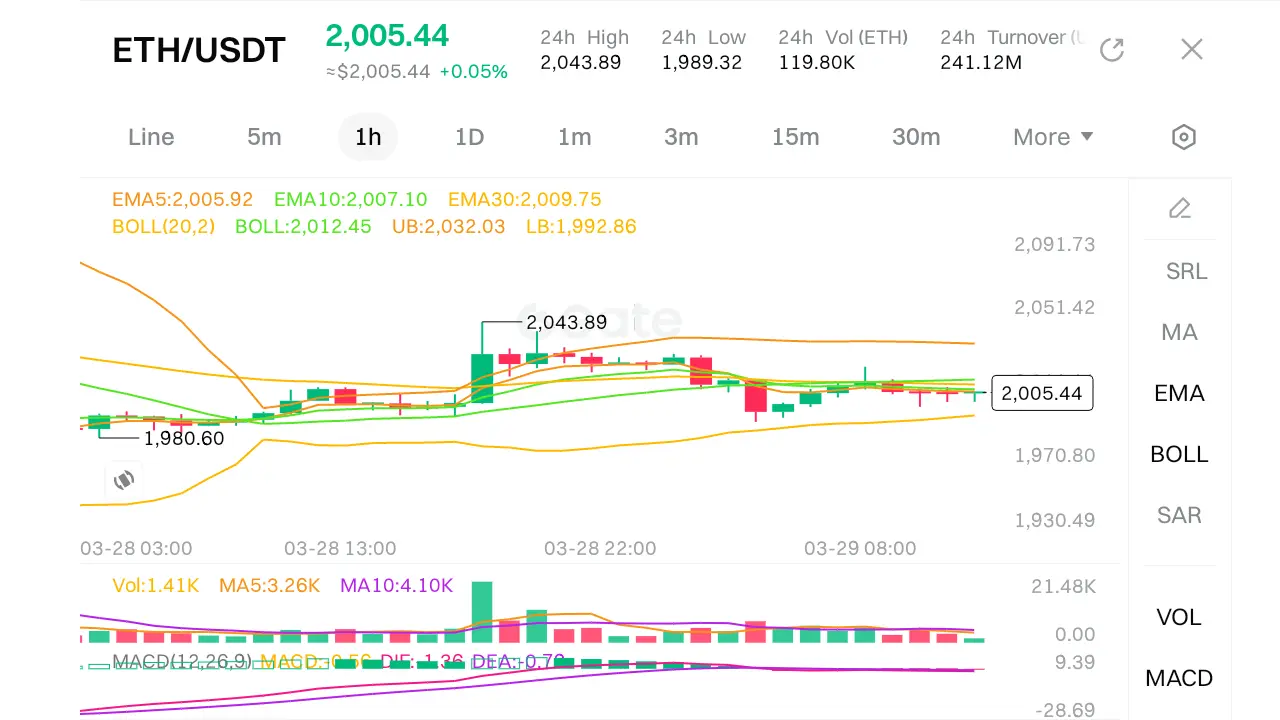Expand the More timeframes dropdown

tap(1053, 137)
